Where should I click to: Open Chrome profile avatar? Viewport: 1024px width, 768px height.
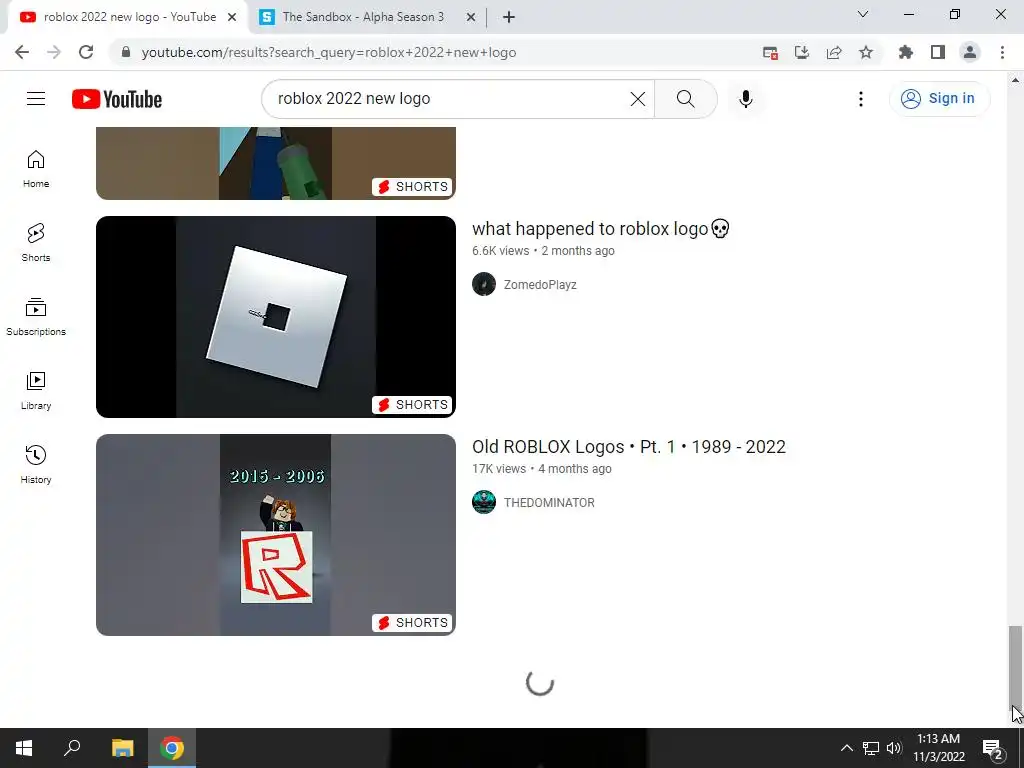pyautogui.click(x=970, y=52)
